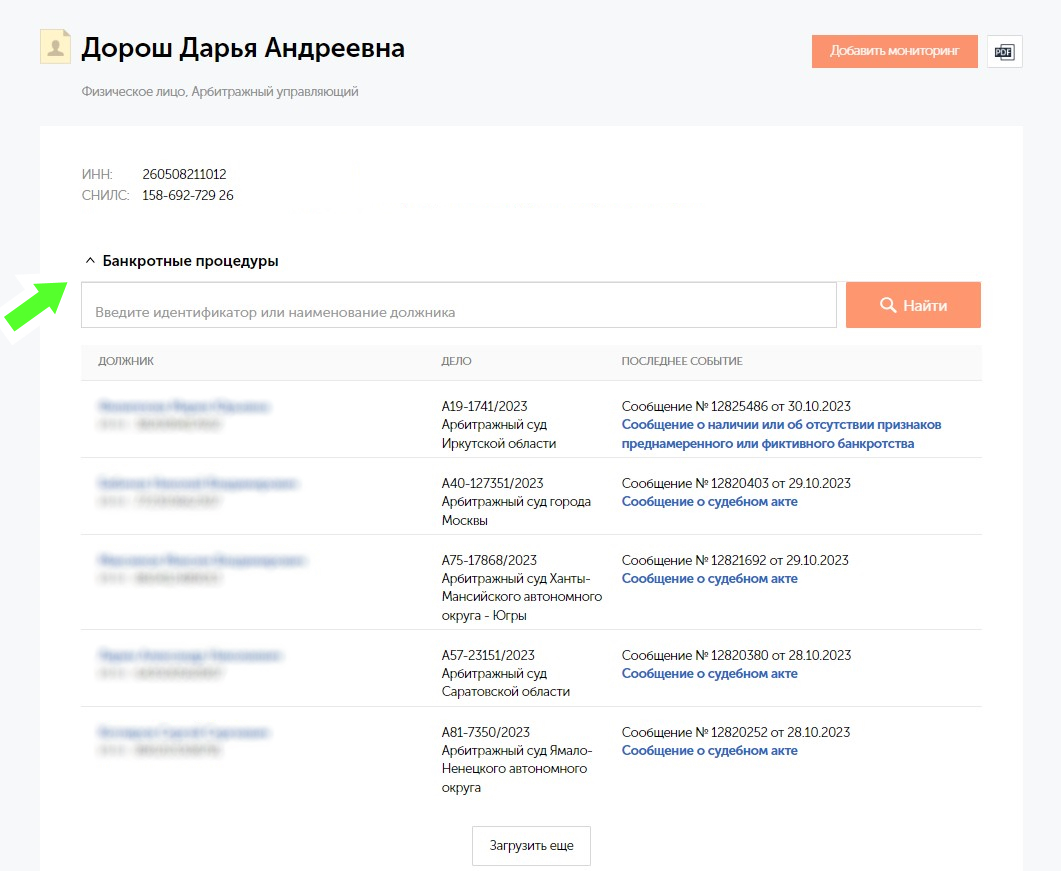The height and width of the screenshot is (871, 1061).
Task: Open the debtor name in case А40-127351/2023 row
Action: click(x=198, y=484)
